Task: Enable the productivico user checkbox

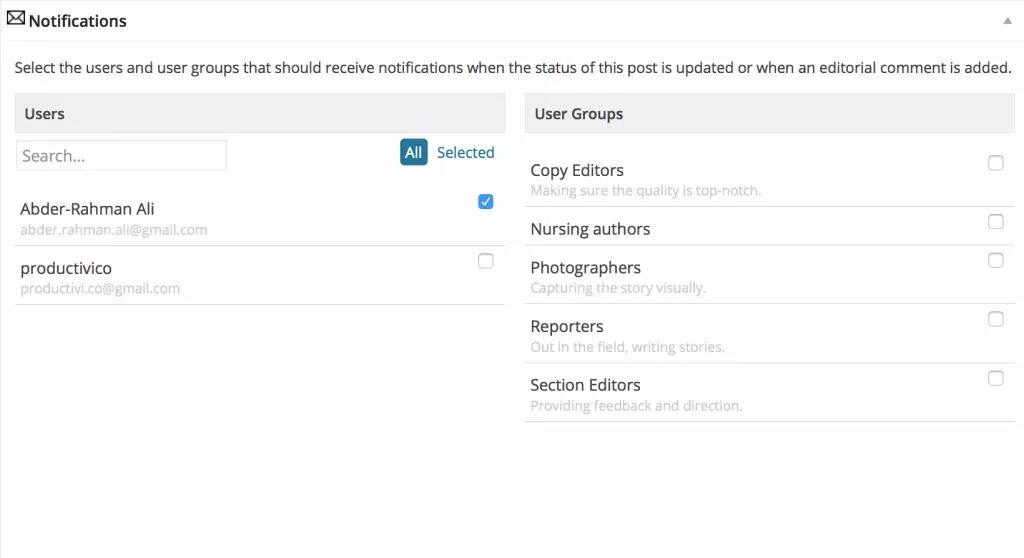Action: [x=485, y=261]
